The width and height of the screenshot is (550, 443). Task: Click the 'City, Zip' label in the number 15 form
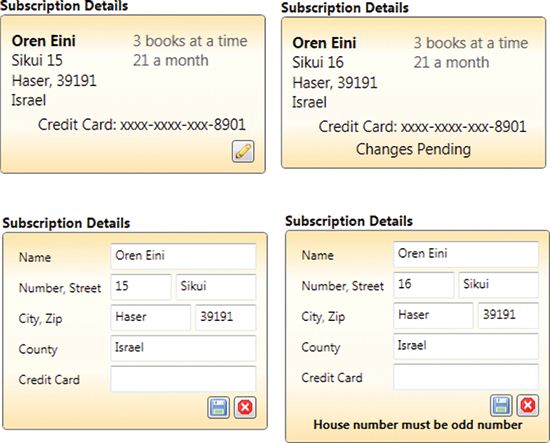tap(40, 319)
